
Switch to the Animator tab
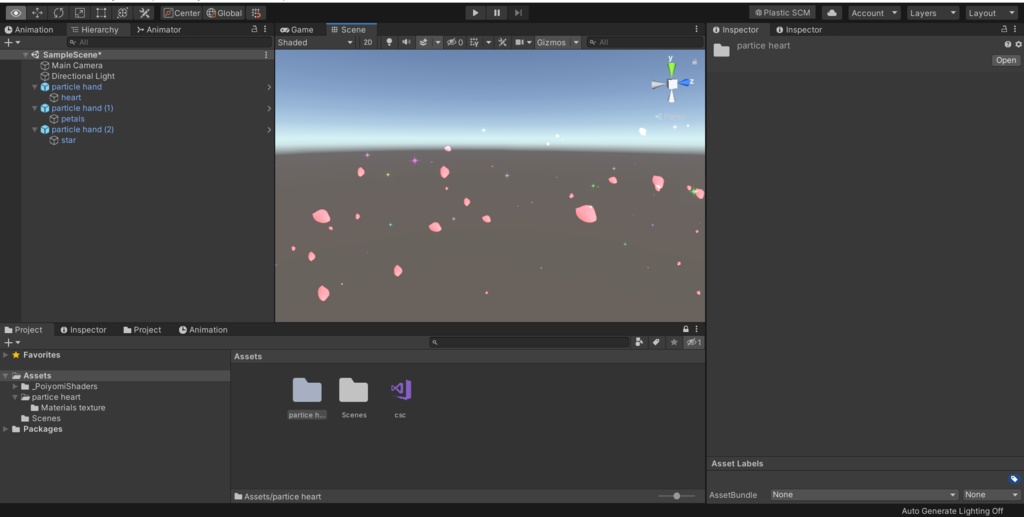pyautogui.click(x=159, y=29)
